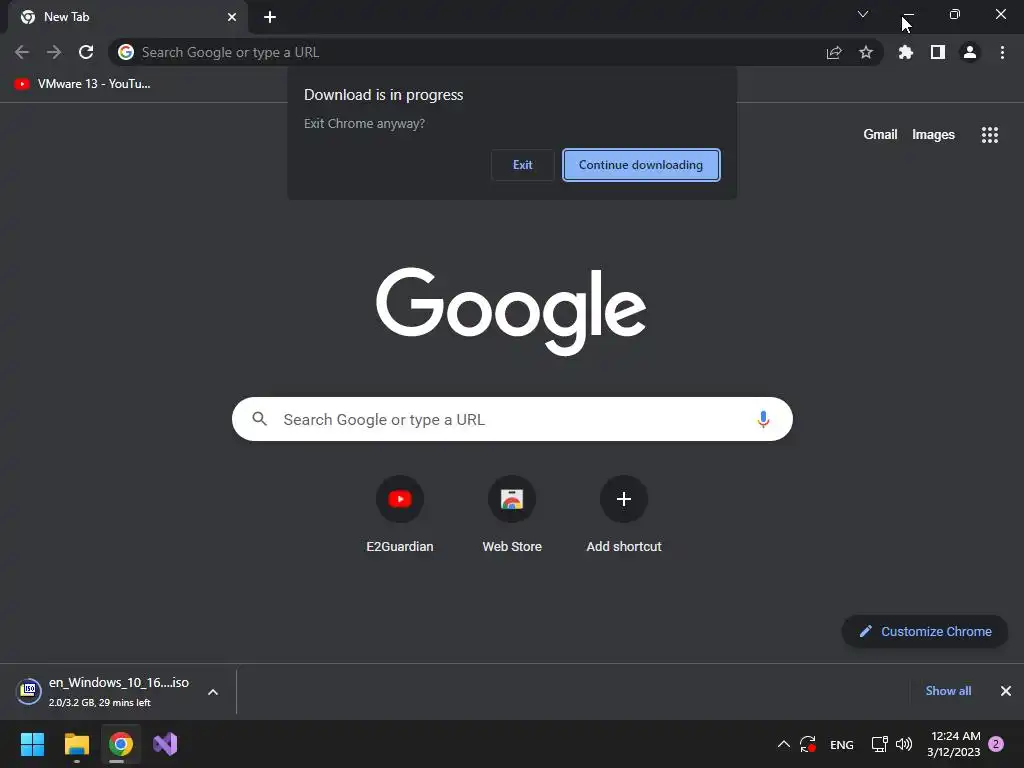The width and height of the screenshot is (1024, 768).
Task: Open the ISO download file icon
Action: (29, 692)
